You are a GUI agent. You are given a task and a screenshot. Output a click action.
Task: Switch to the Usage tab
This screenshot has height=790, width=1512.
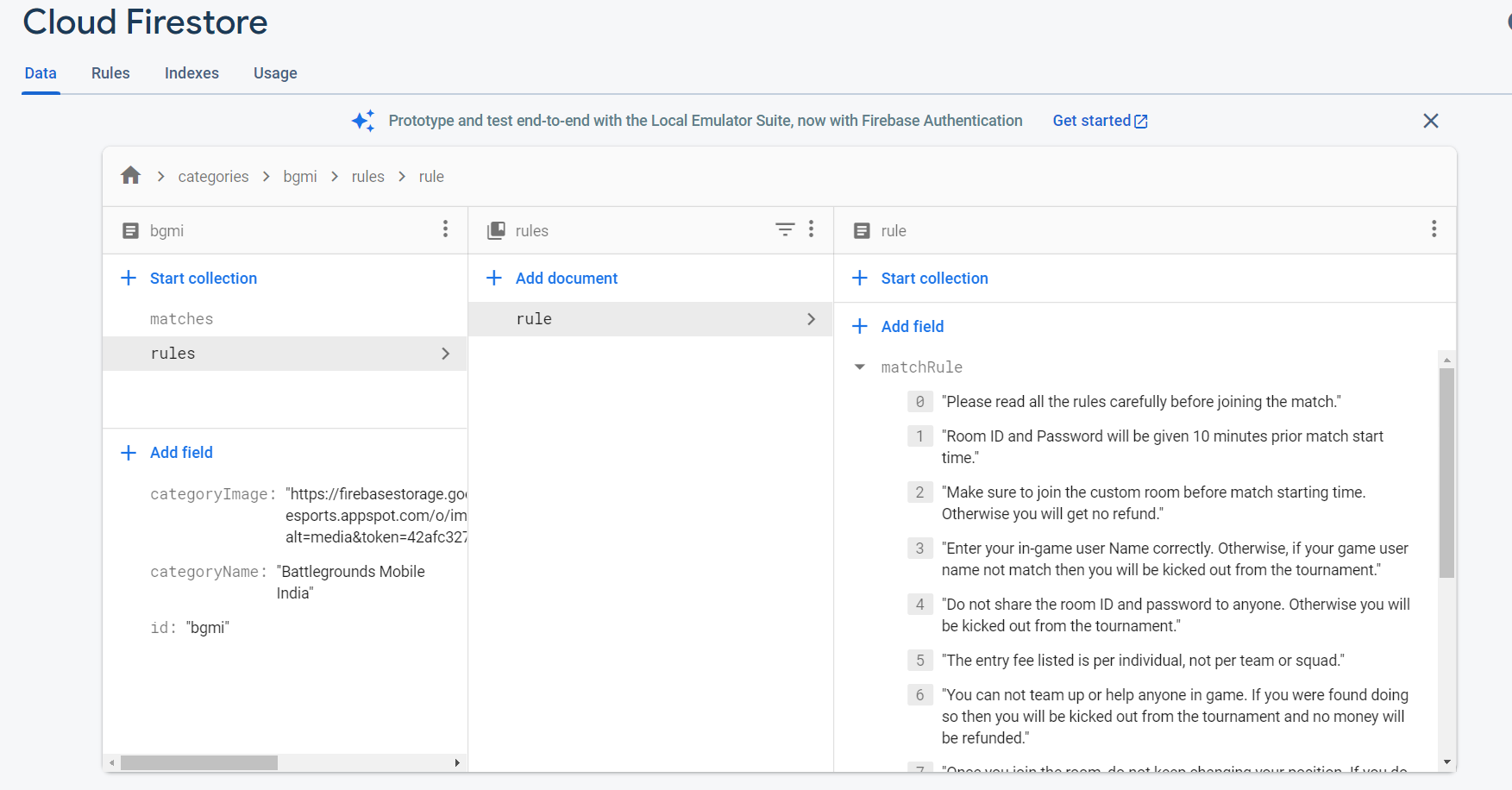pos(275,73)
